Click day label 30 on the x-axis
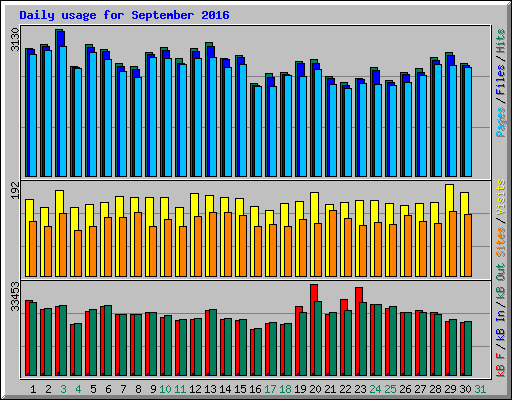 click(465, 389)
